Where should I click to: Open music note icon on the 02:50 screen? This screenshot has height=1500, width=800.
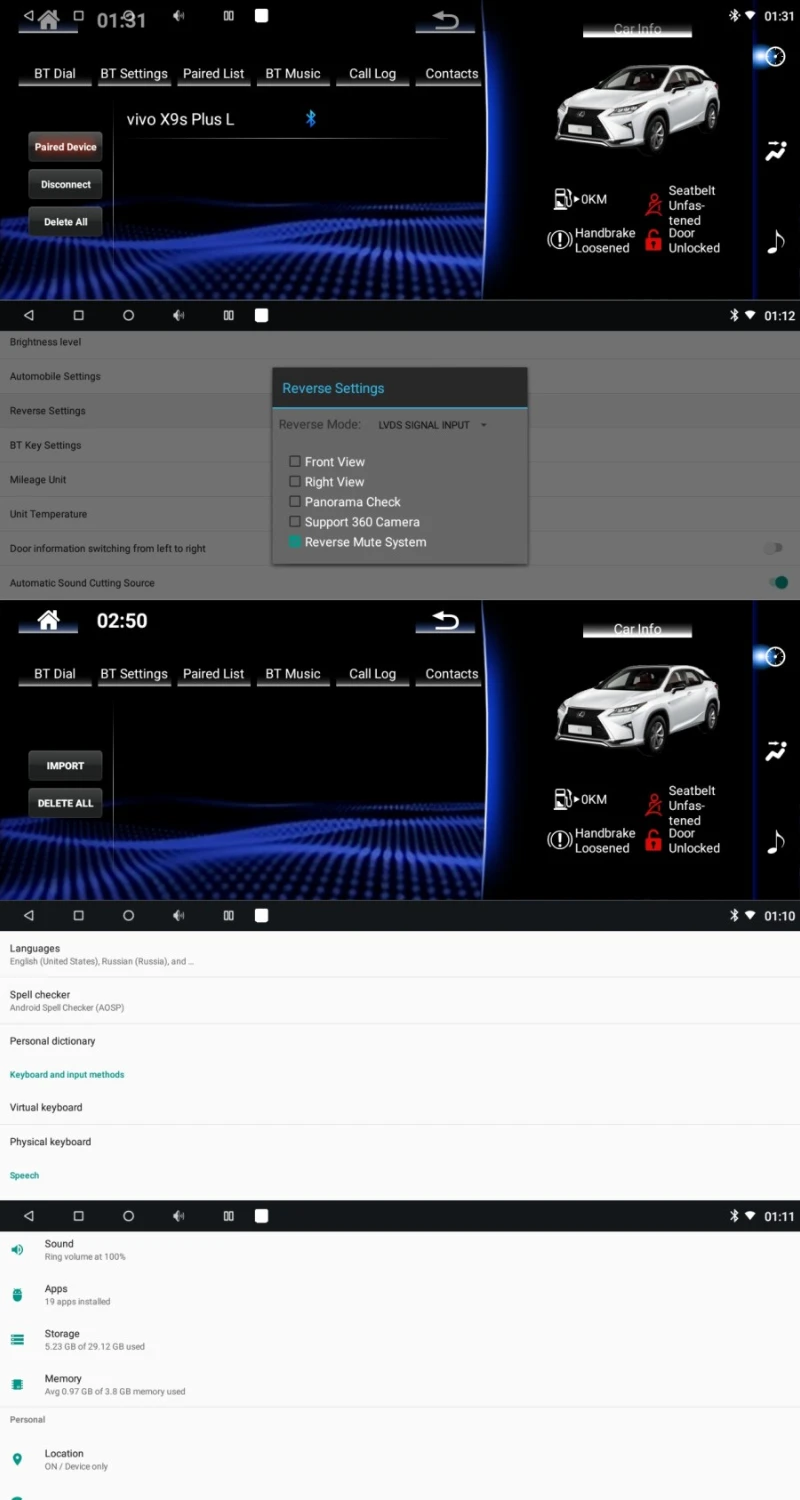(x=775, y=842)
